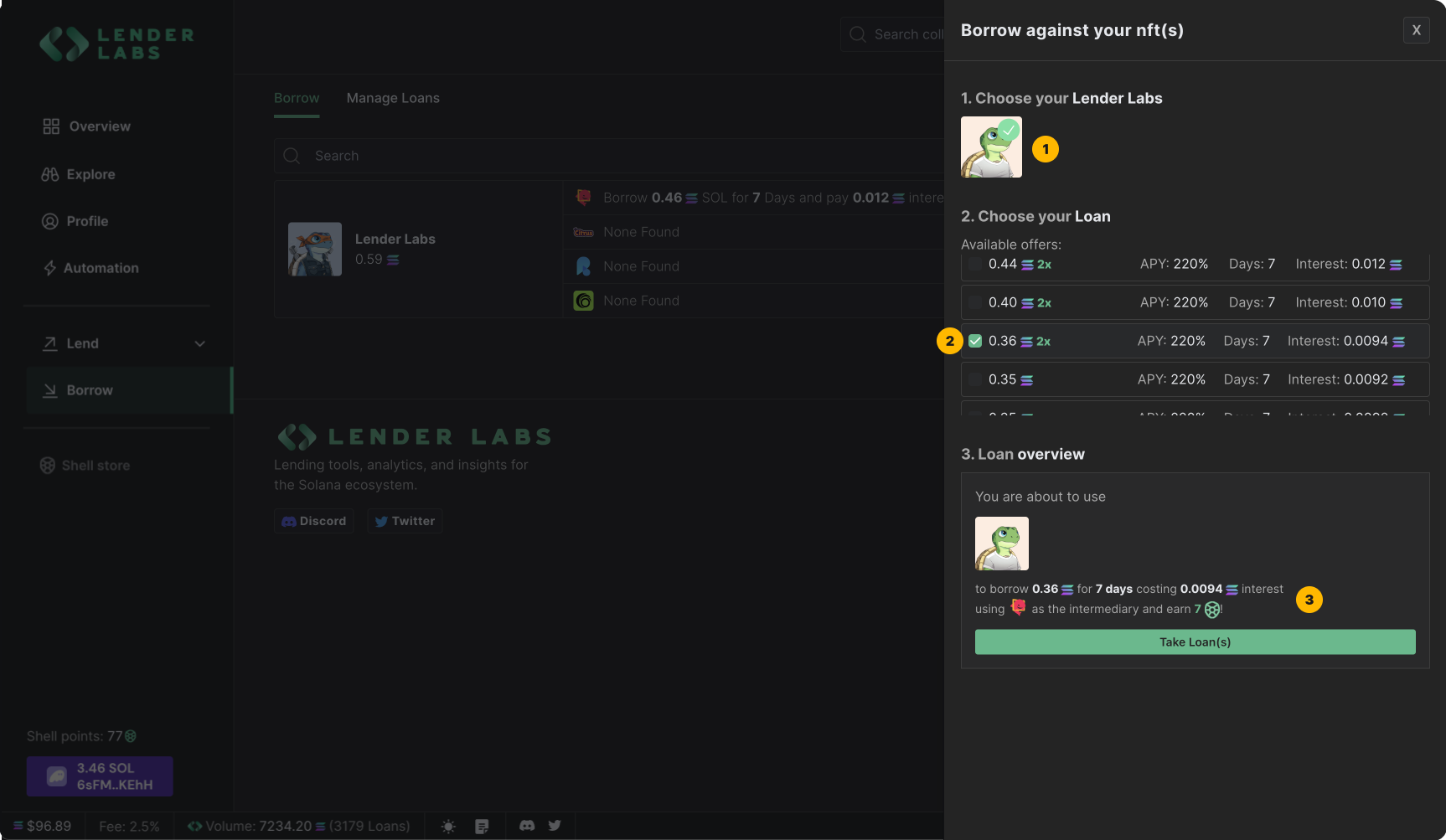The height and width of the screenshot is (840, 1446).
Task: Open the wallet 3.46 SOL account button
Action: tap(100, 776)
